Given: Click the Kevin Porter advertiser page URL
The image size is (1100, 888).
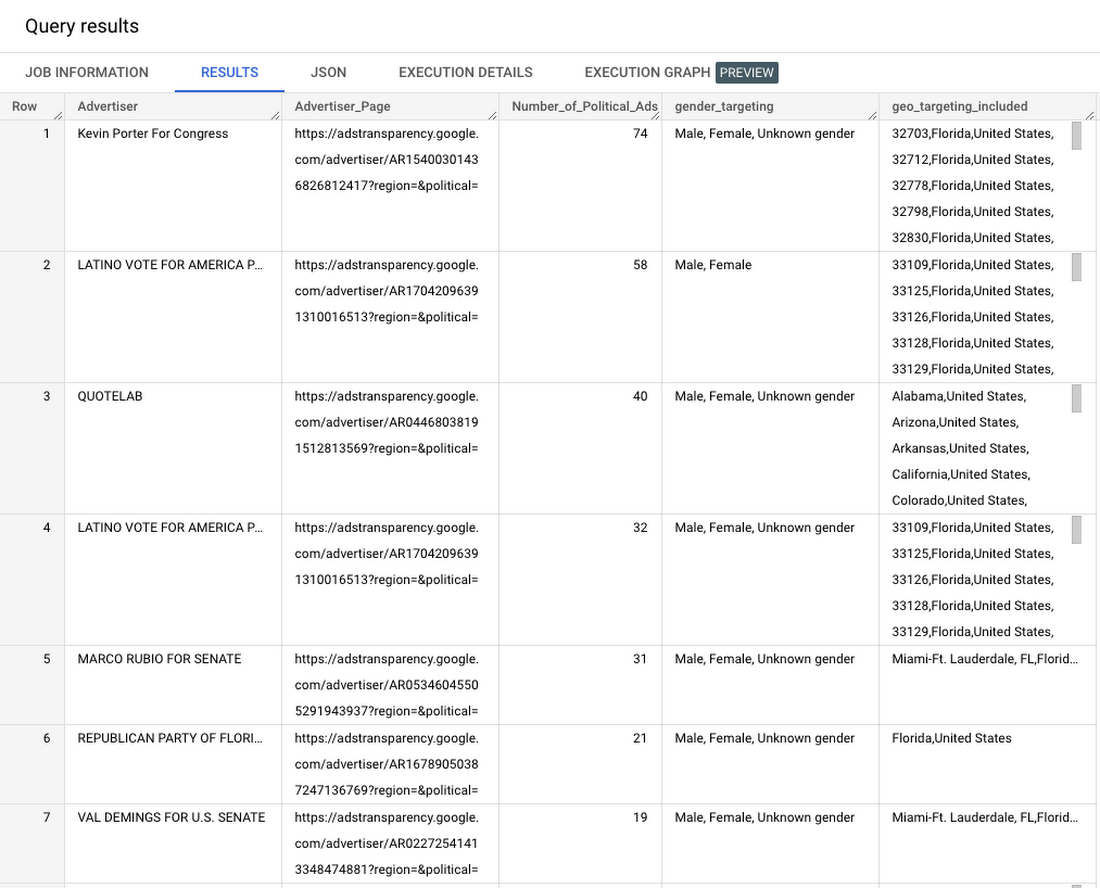Looking at the screenshot, I should tap(387, 159).
